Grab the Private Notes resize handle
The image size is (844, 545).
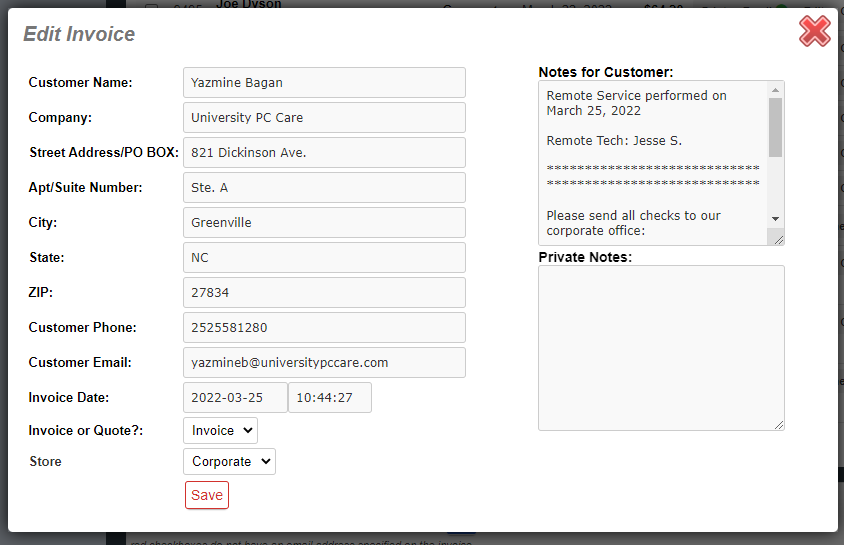pos(779,425)
